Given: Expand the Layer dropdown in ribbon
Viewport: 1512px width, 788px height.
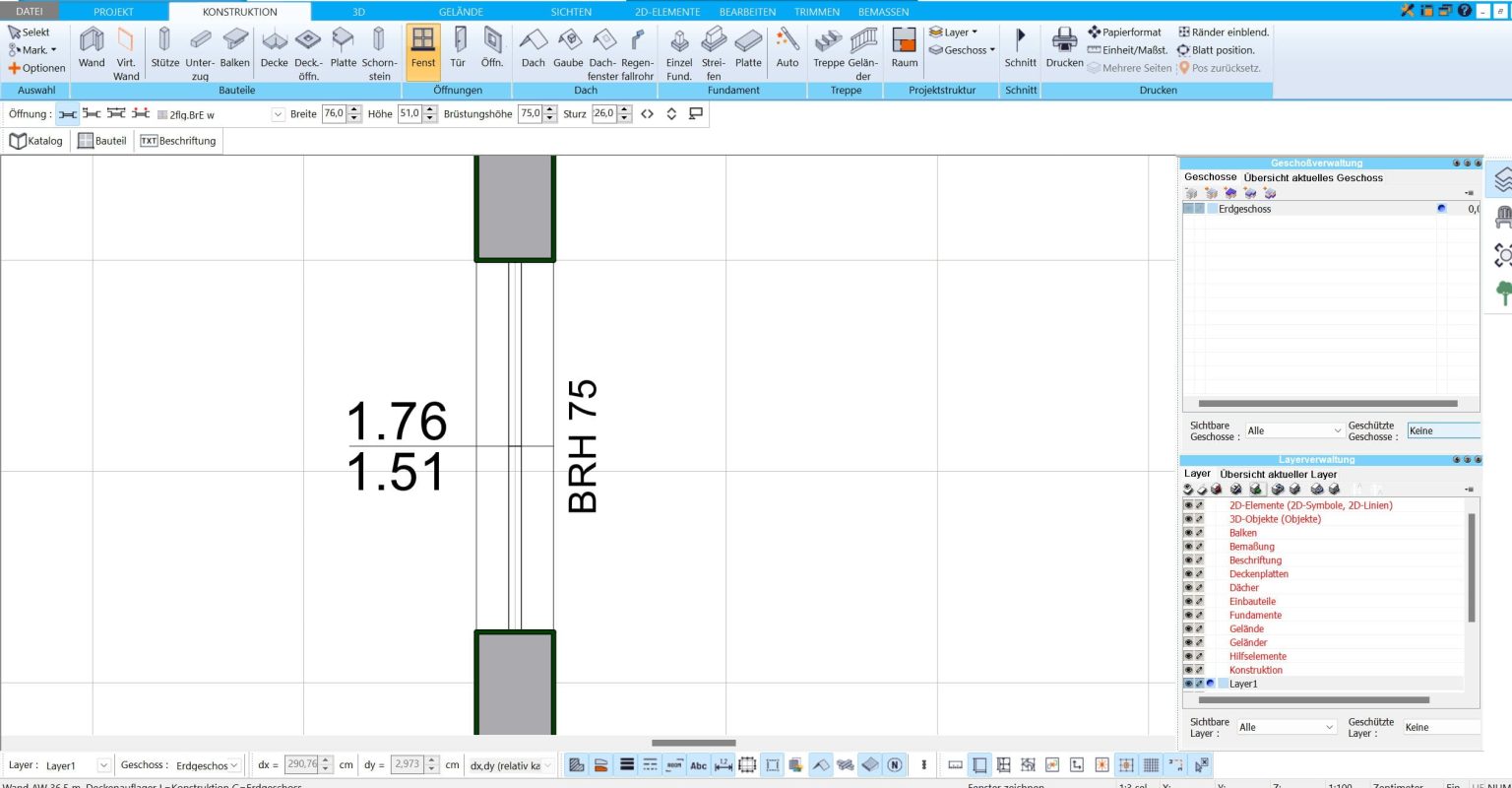Looking at the screenshot, I should (954, 33).
